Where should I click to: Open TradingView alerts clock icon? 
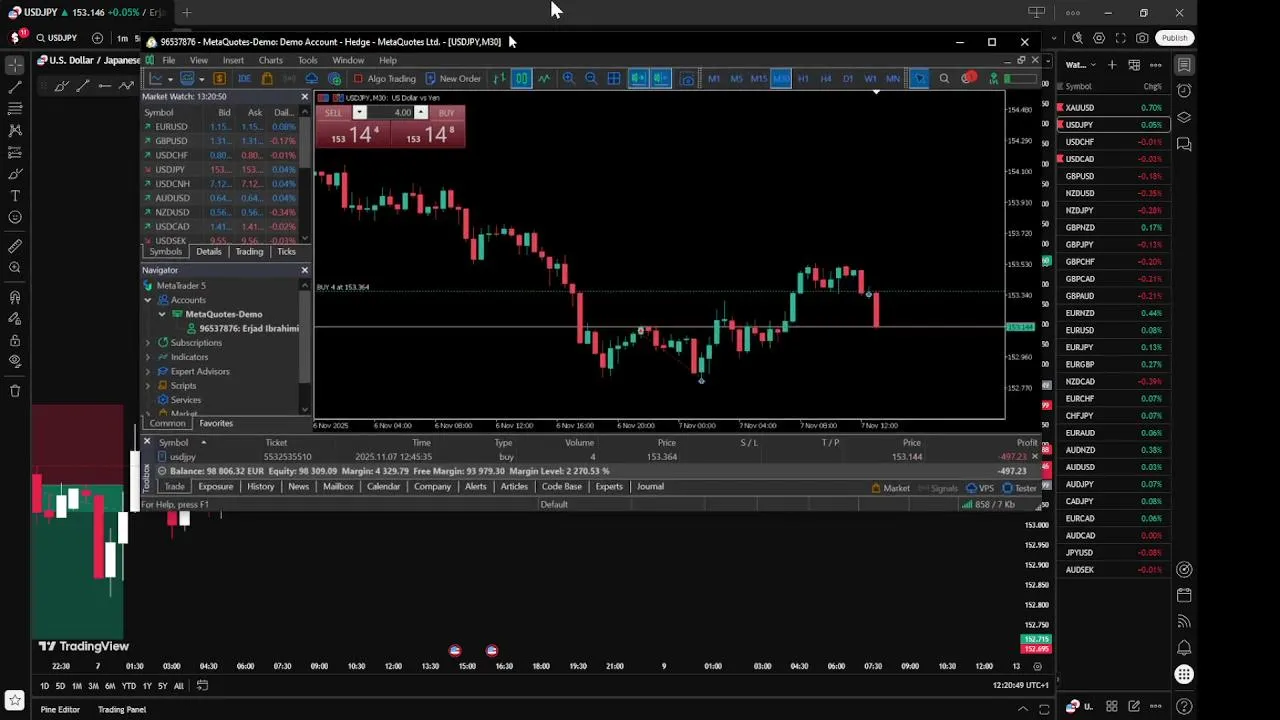pos(1184,91)
